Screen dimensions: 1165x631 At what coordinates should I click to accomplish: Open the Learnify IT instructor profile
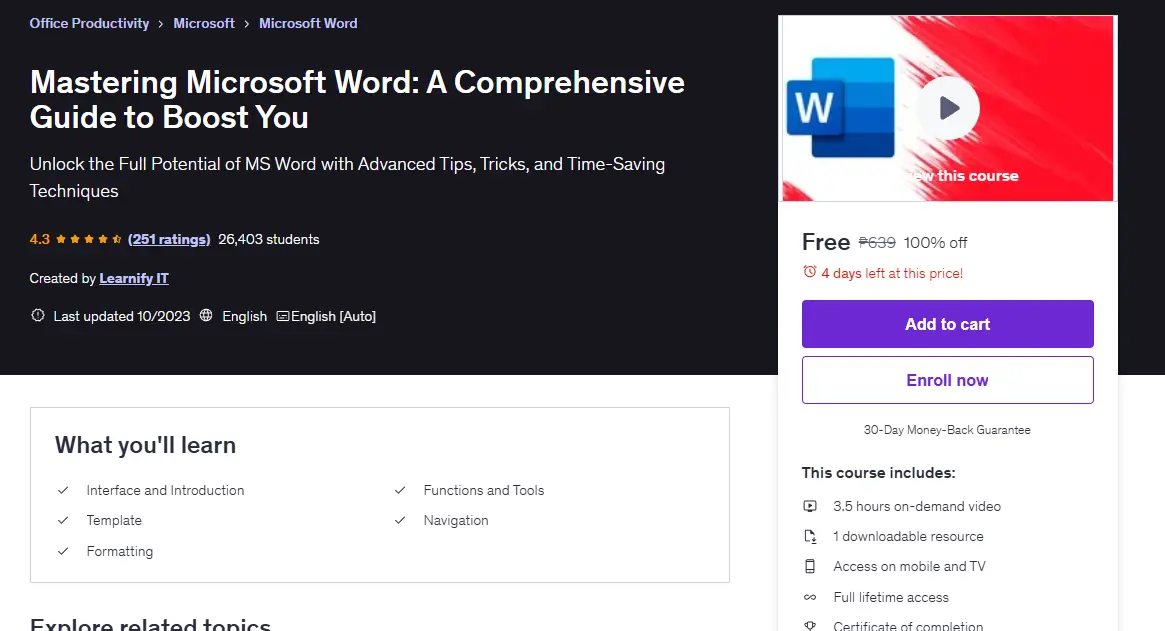coord(134,279)
